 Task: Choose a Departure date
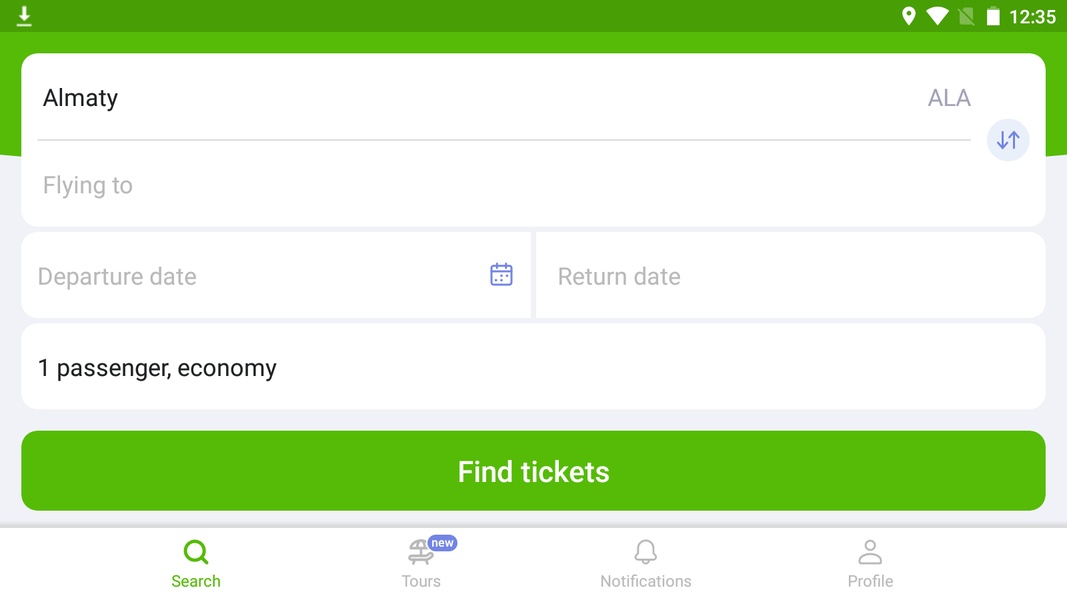click(276, 276)
